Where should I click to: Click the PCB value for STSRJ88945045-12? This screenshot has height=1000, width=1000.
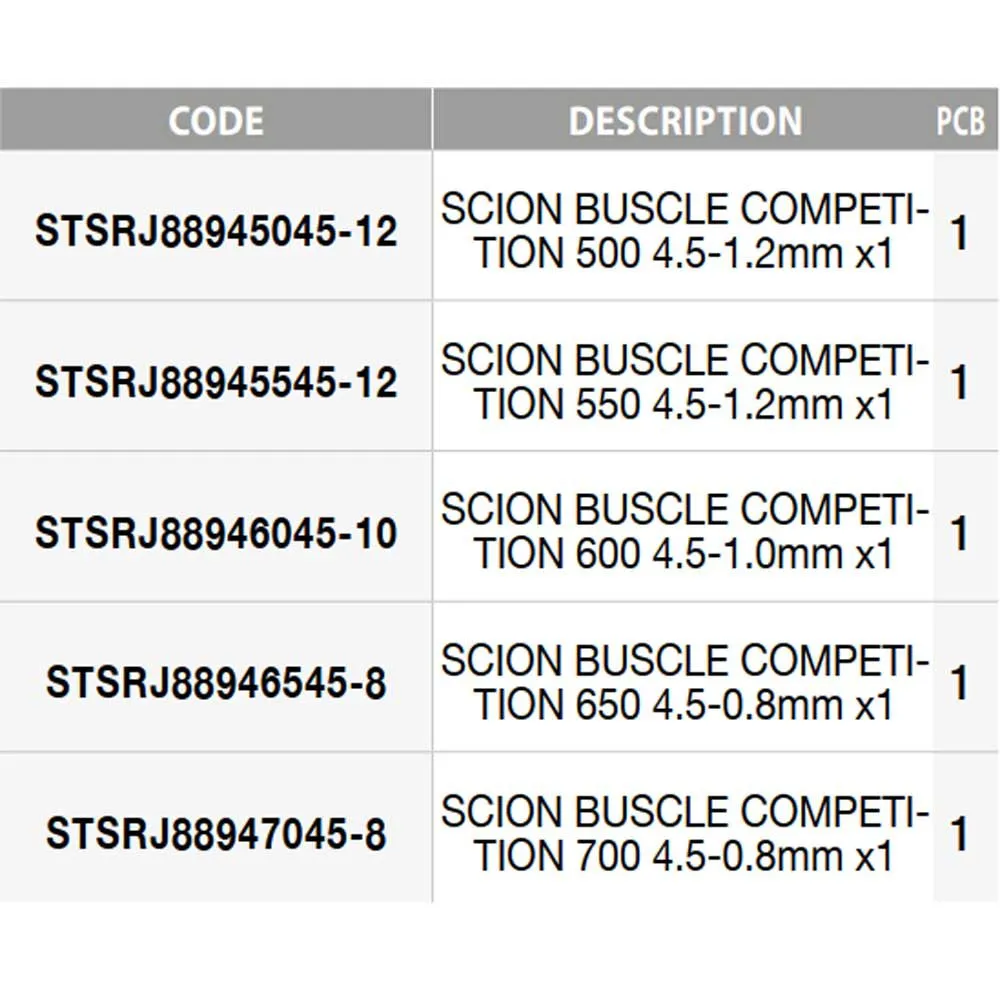pos(960,234)
